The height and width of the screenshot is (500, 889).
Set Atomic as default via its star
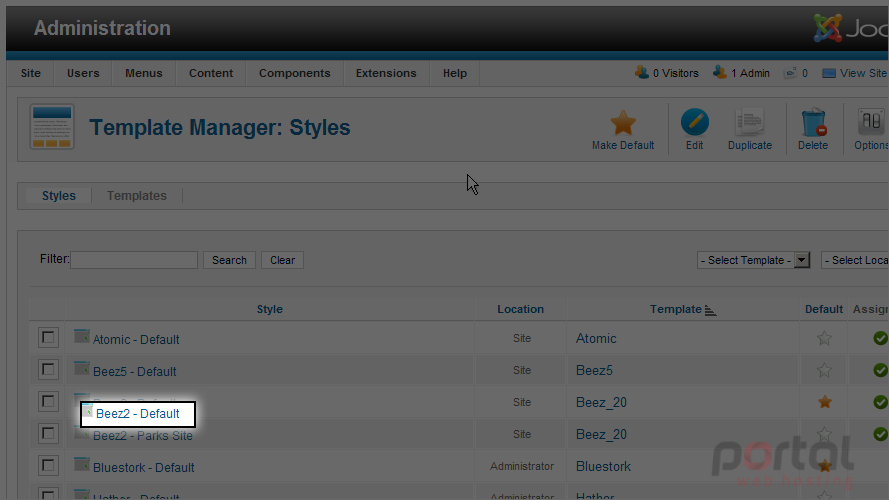click(x=824, y=338)
